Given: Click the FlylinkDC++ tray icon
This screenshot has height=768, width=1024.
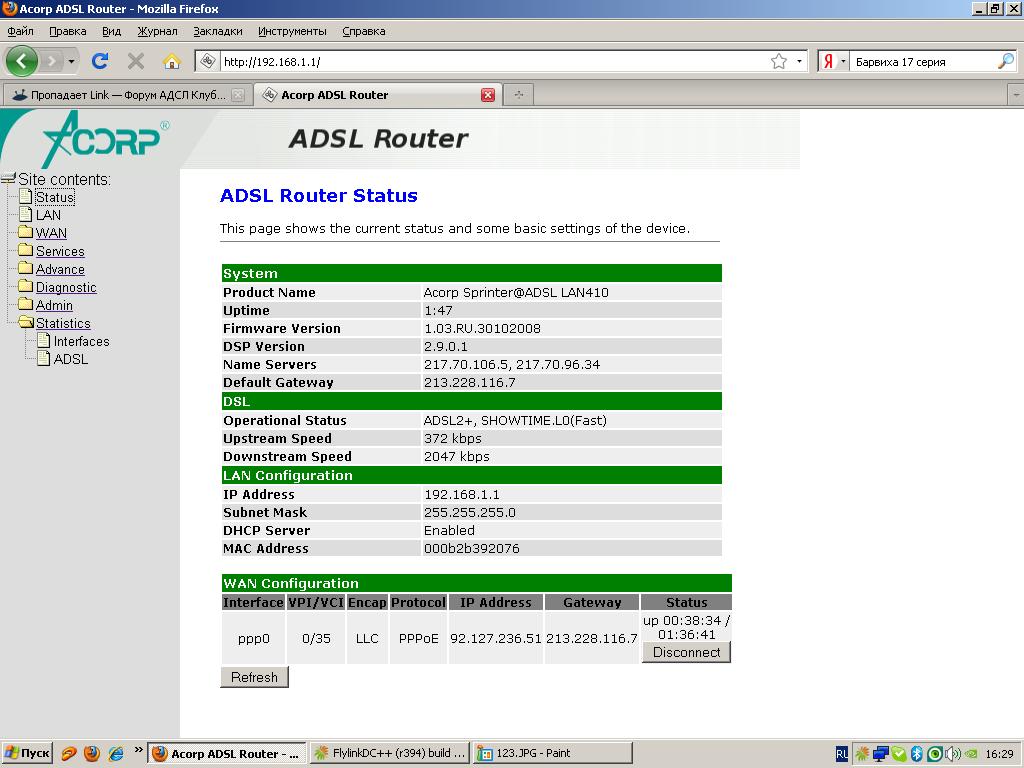Looking at the screenshot, I should [862, 754].
